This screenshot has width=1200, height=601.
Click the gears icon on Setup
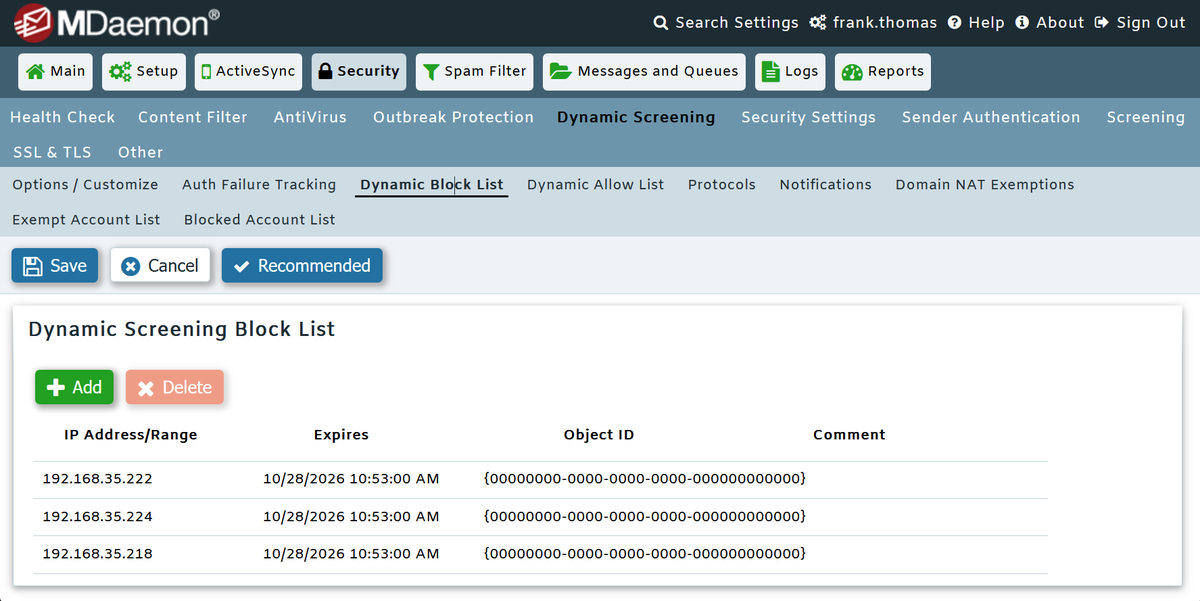(x=120, y=72)
